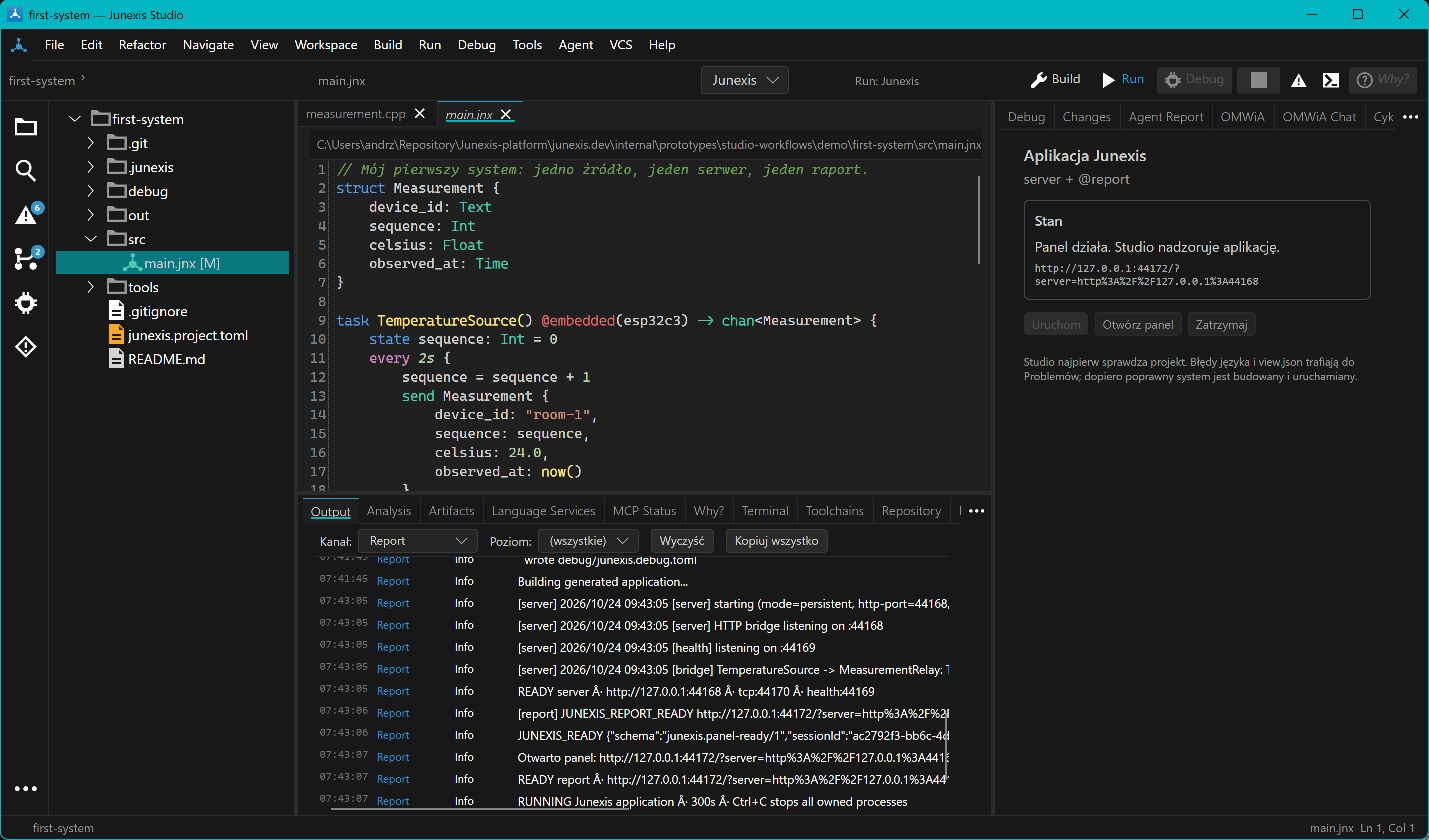The image size is (1429, 840).
Task: Click the Build wrench button in toolbar
Action: pos(1056,80)
